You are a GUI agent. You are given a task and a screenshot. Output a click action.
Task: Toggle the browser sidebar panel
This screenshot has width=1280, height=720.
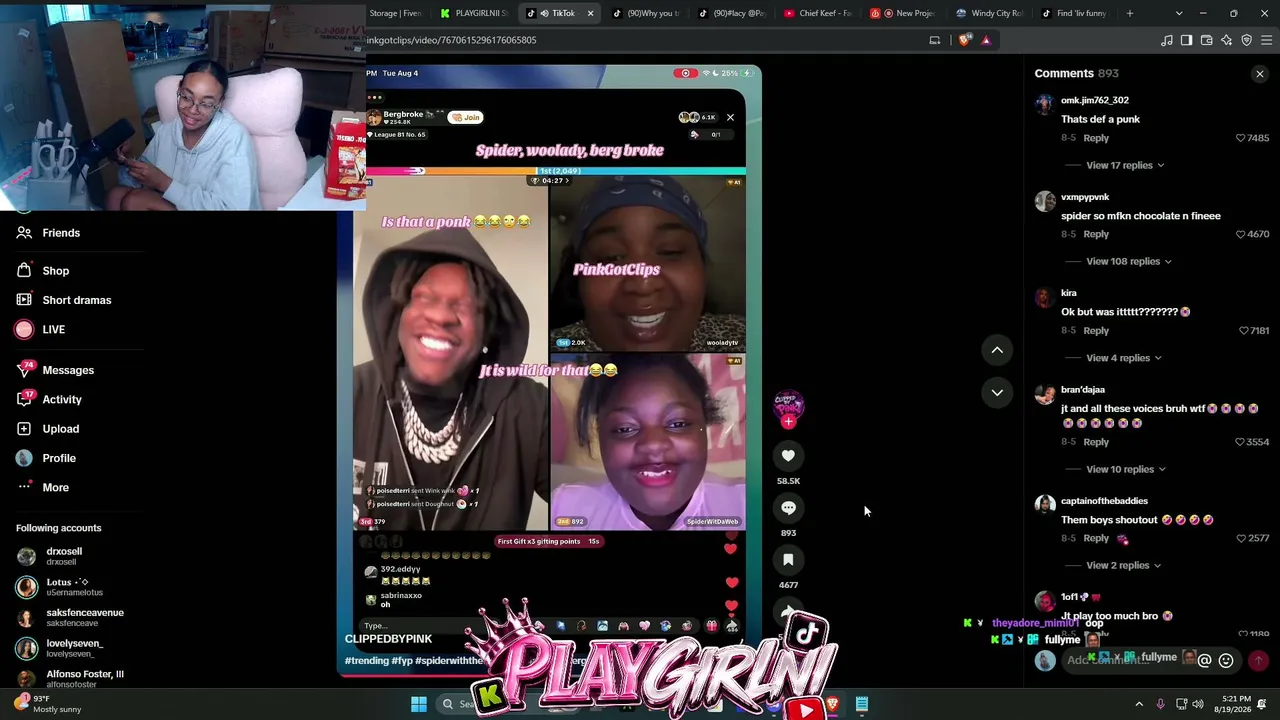(1186, 40)
